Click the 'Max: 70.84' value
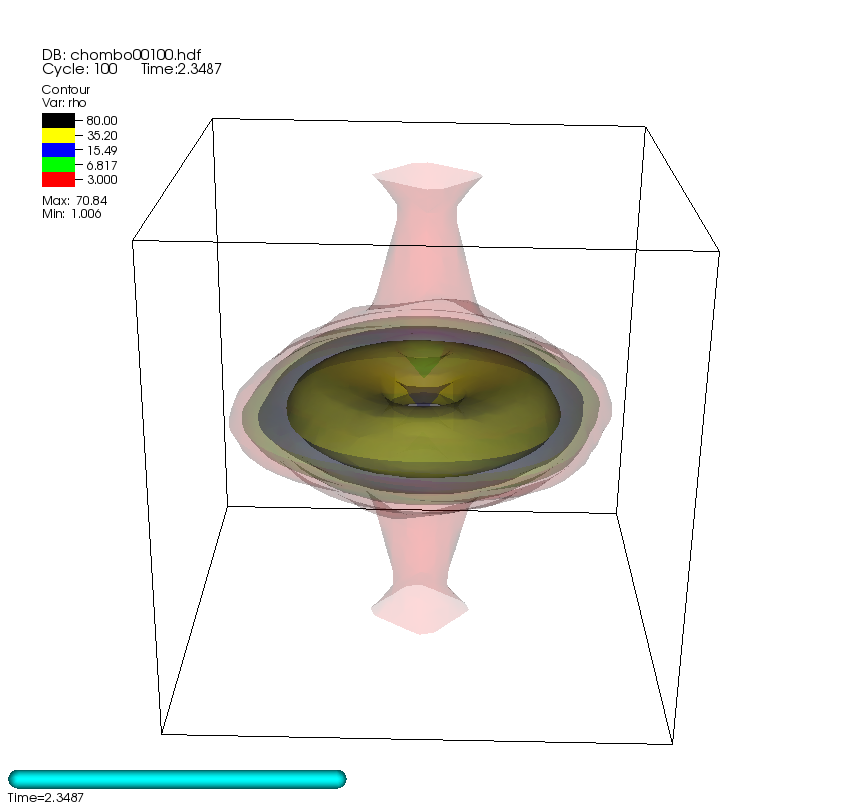 coord(75,200)
